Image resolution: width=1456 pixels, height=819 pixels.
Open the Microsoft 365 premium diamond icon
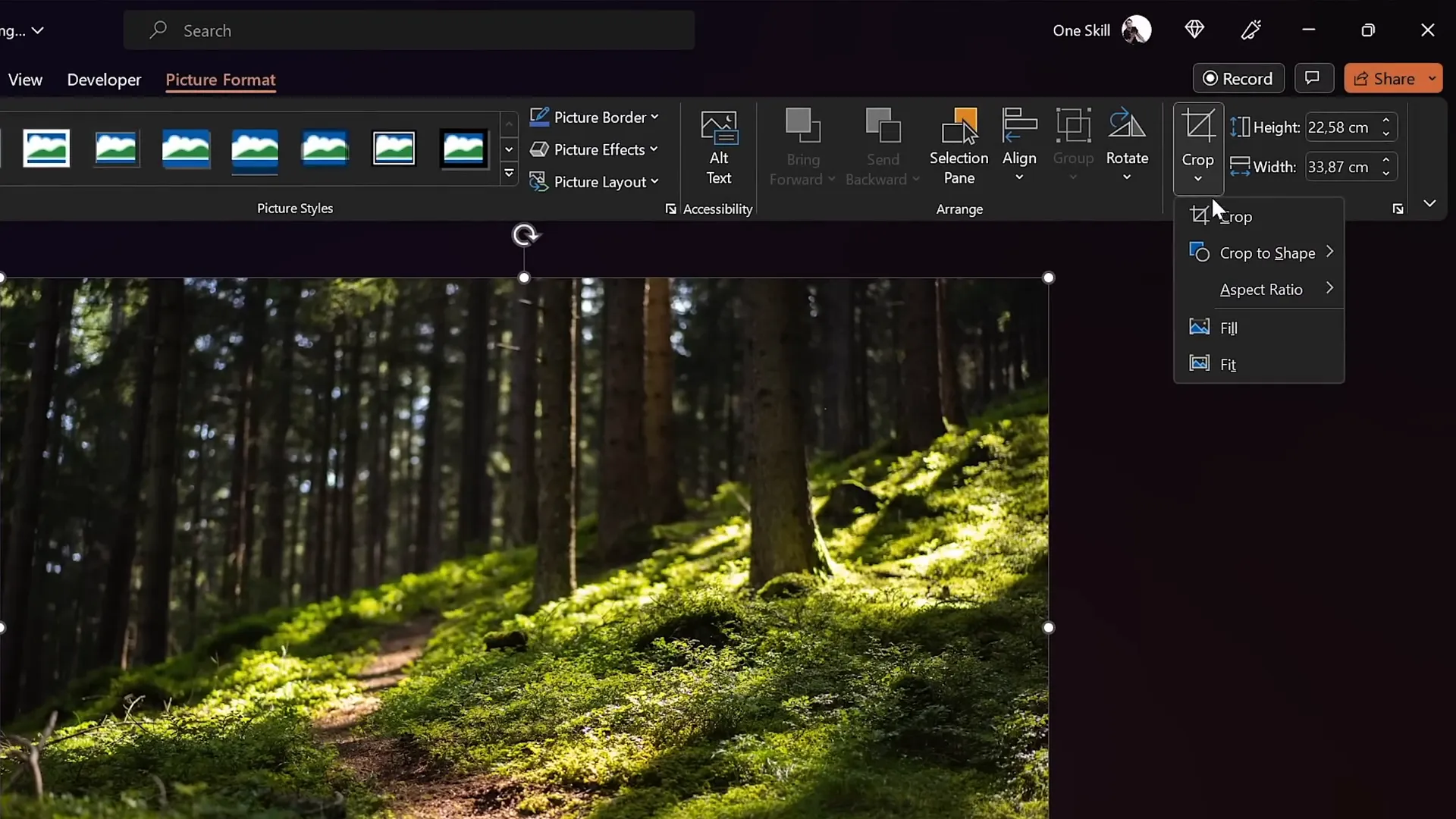point(1194,30)
